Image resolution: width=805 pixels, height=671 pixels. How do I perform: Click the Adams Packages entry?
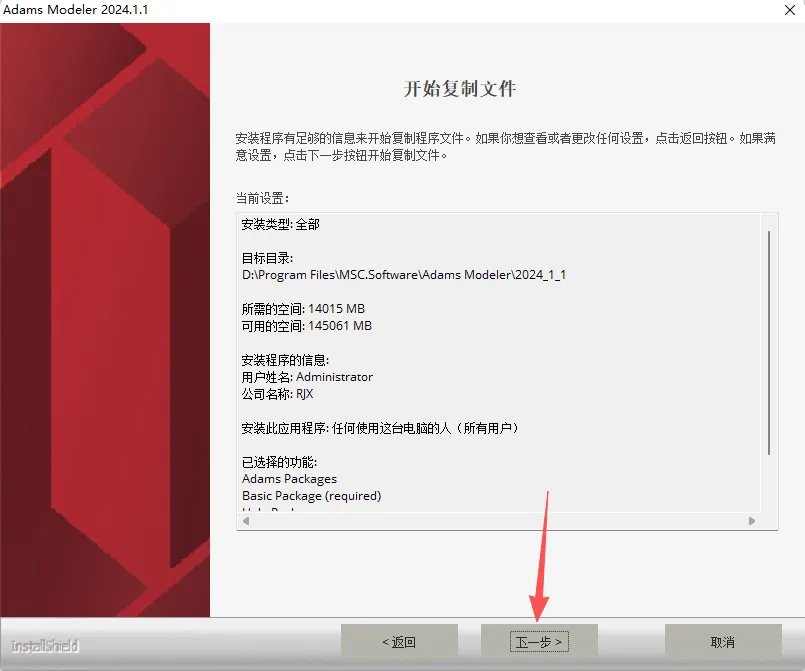(290, 479)
